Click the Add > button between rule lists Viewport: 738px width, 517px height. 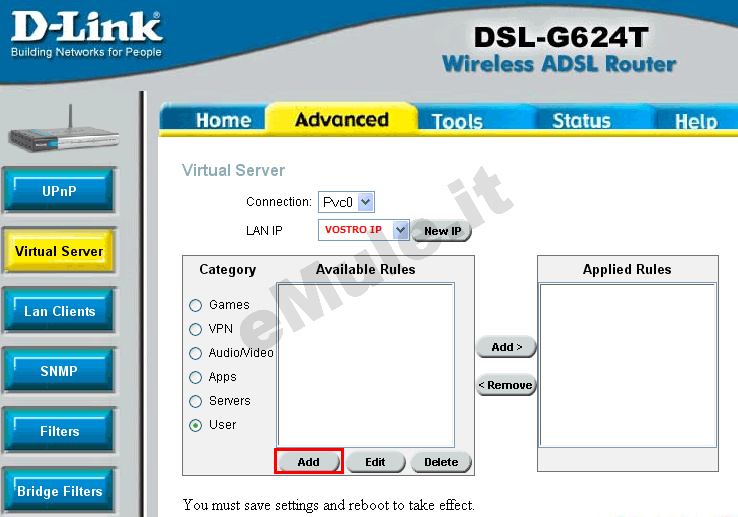506,347
